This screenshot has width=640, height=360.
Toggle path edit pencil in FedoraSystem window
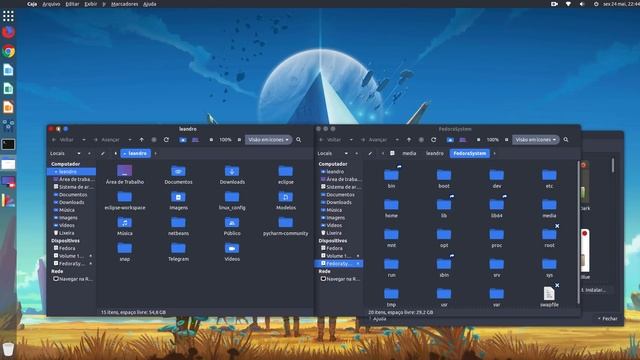point(370,153)
